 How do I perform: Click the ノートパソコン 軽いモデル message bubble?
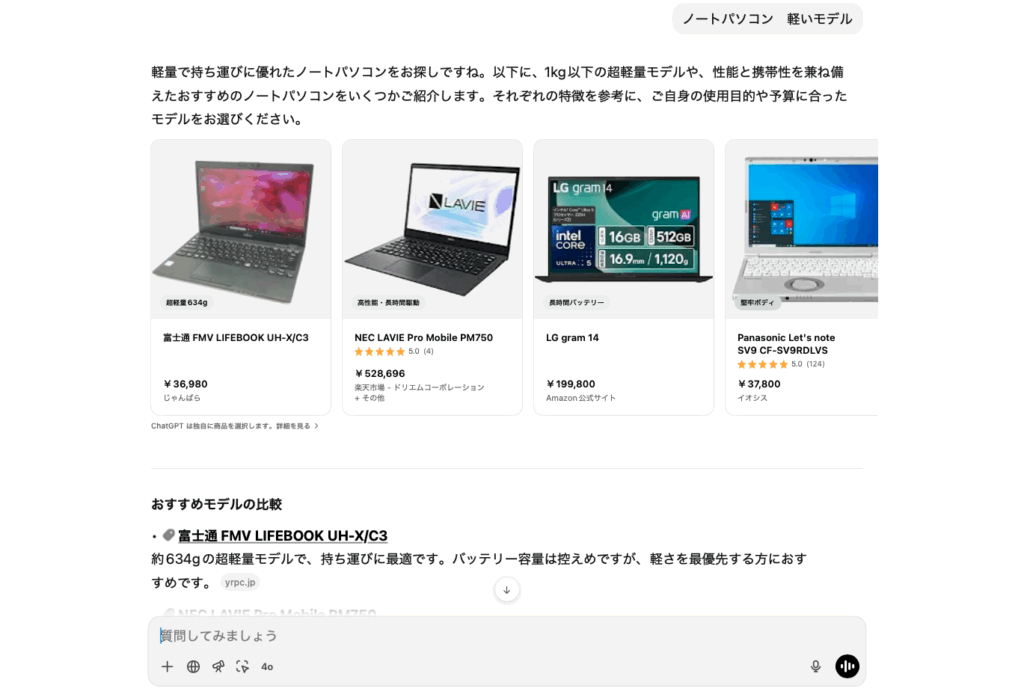click(x=767, y=19)
